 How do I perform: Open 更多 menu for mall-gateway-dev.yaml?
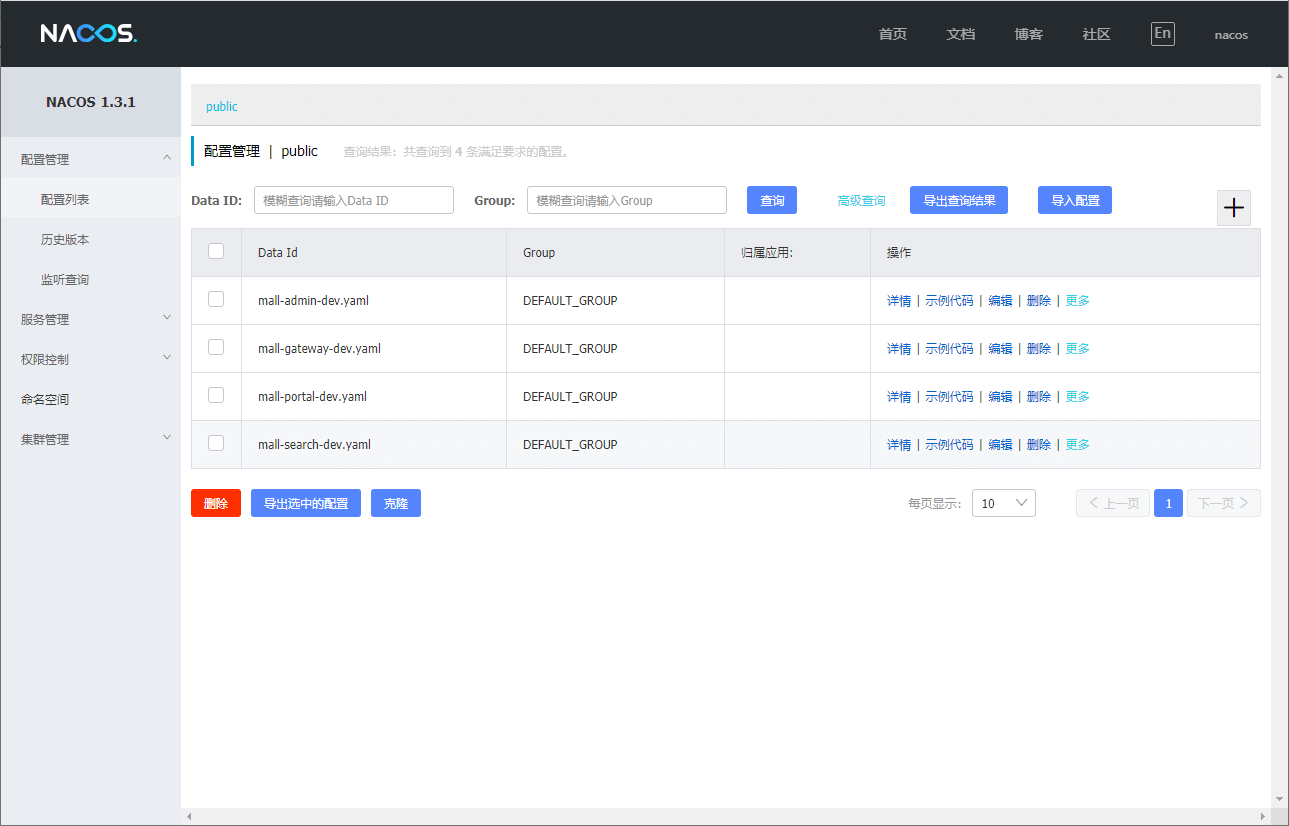coord(1077,349)
